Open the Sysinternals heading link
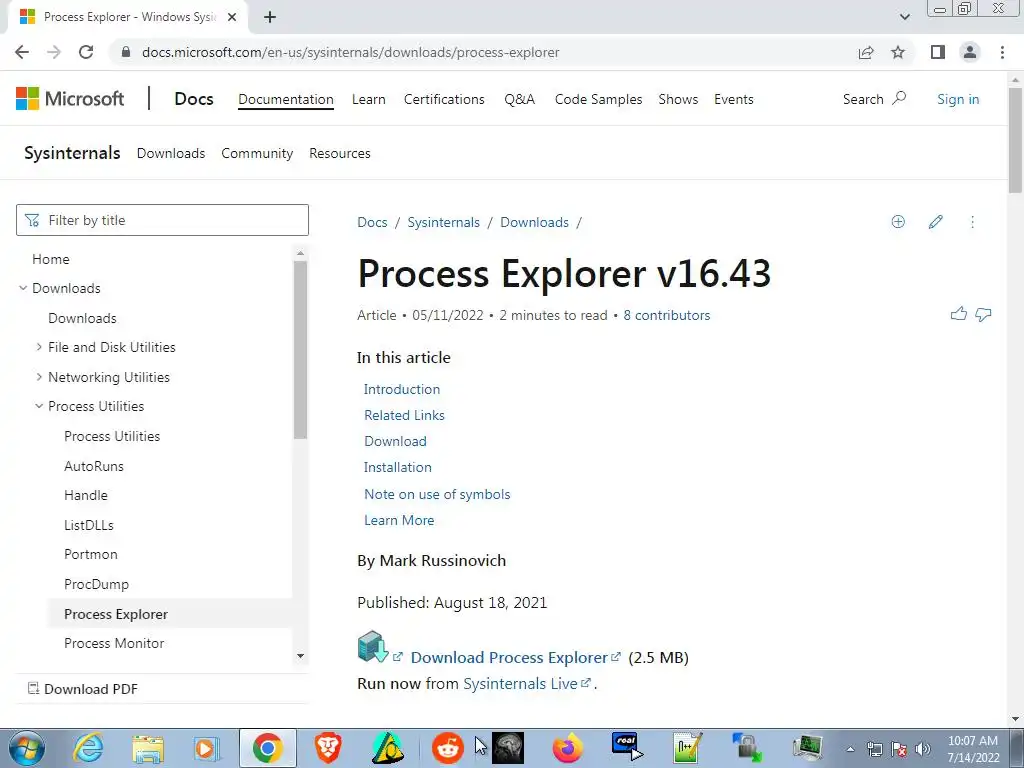 [72, 153]
